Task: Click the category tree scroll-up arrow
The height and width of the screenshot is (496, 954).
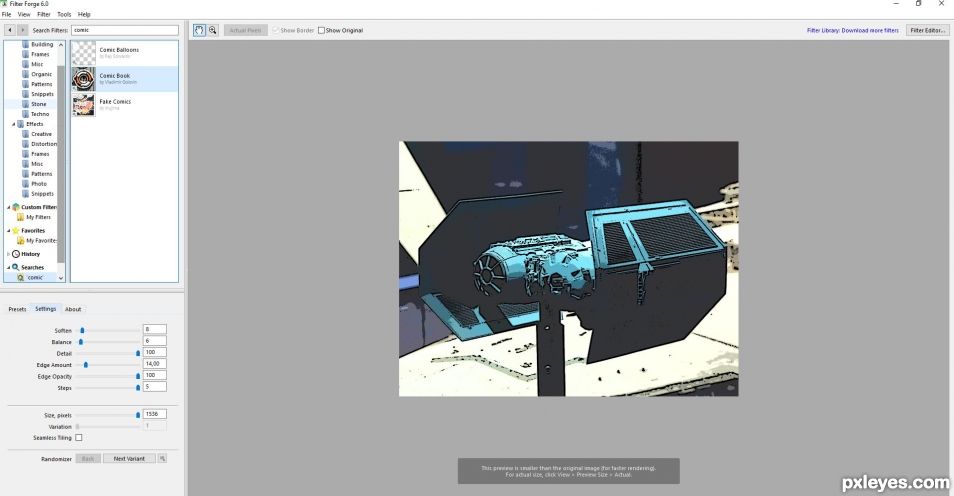Action: pyautogui.click(x=61, y=44)
